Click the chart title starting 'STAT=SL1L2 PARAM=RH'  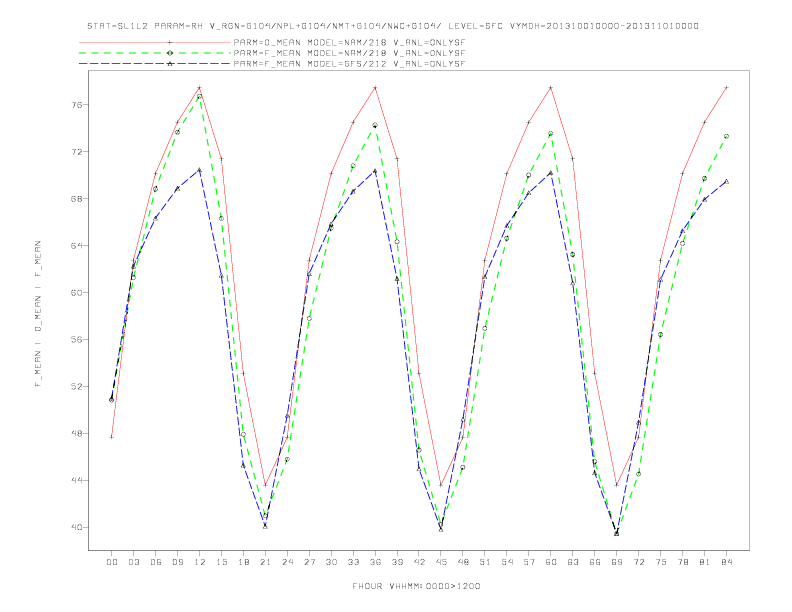tap(392, 26)
